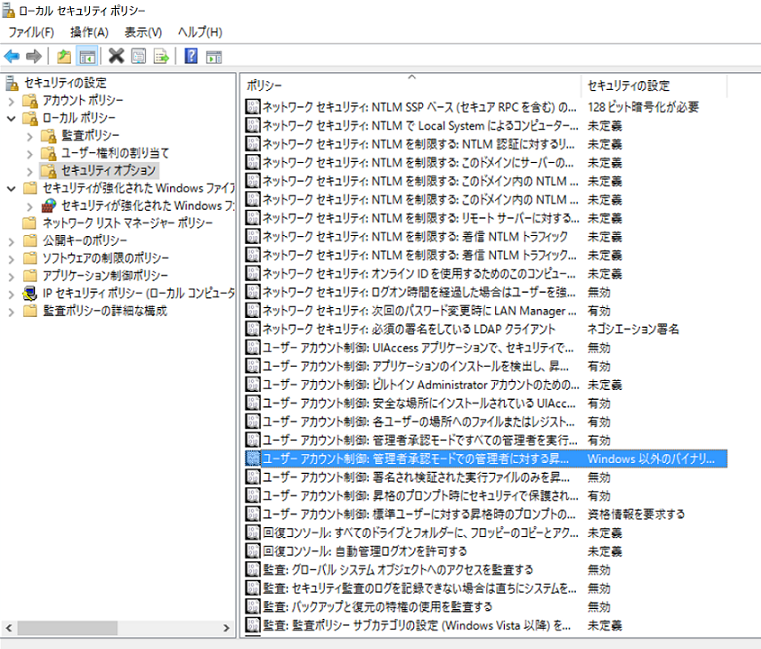The width and height of the screenshot is (761, 649).
Task: Select policy UIAccess アプリケーションで、セキュリティで...
Action: (x=418, y=348)
